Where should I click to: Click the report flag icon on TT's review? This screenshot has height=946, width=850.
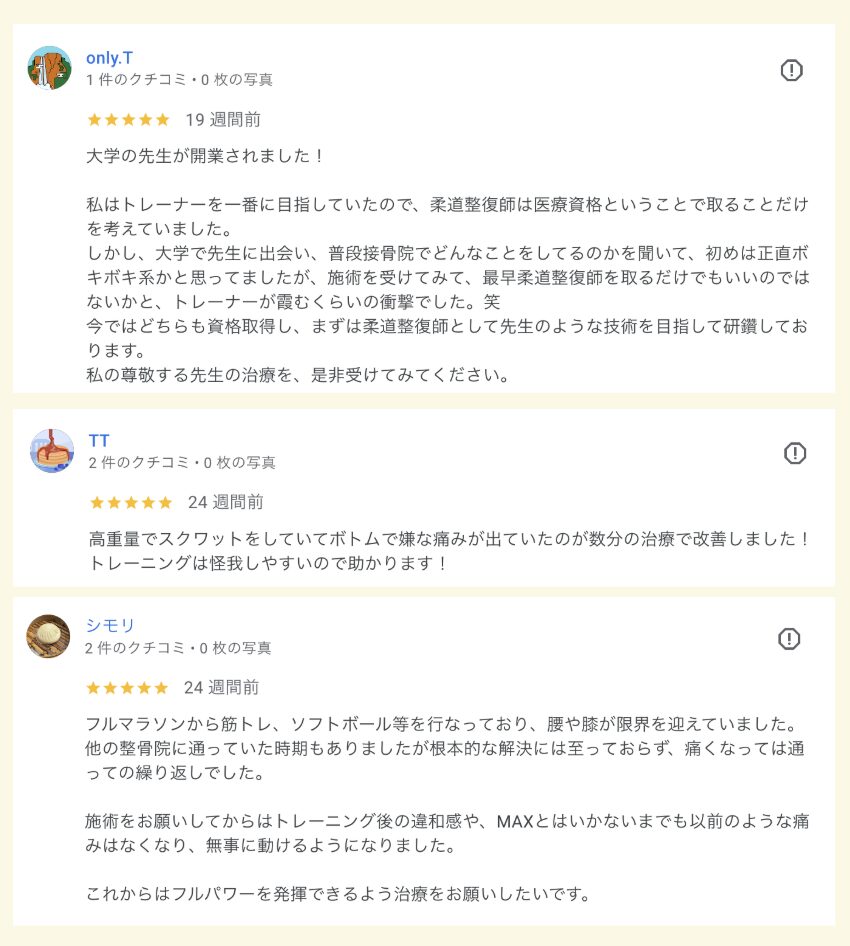(x=794, y=453)
